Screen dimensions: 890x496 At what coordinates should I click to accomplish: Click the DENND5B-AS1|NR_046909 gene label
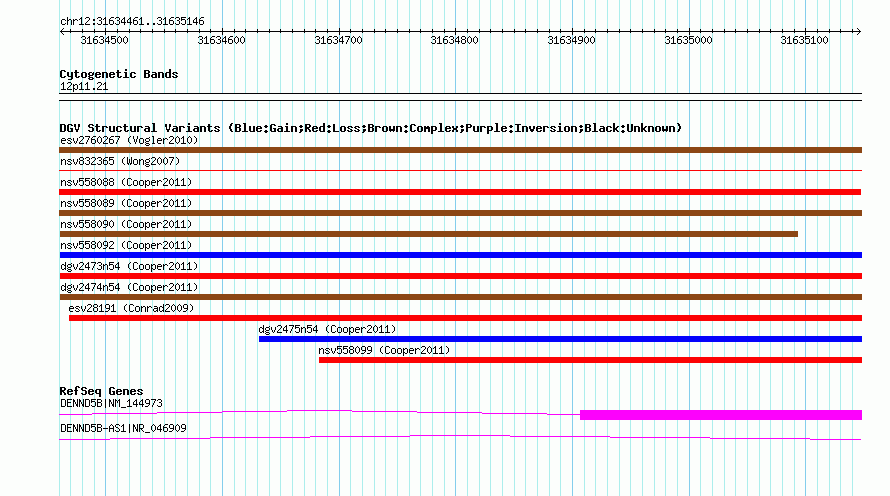tap(123, 428)
